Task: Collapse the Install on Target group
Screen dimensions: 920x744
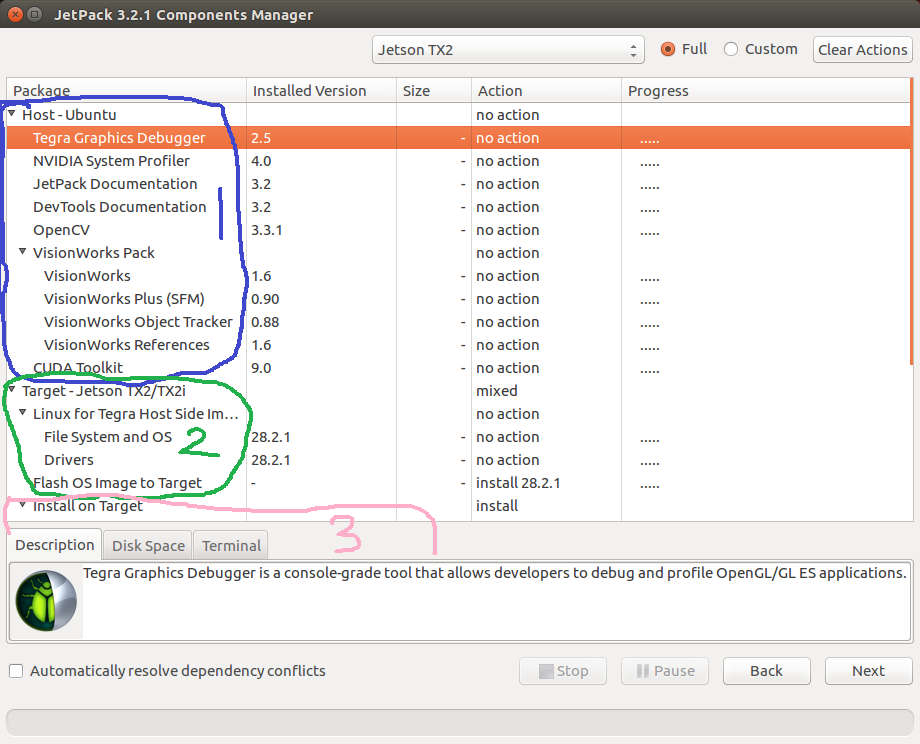Action: click(x=22, y=505)
